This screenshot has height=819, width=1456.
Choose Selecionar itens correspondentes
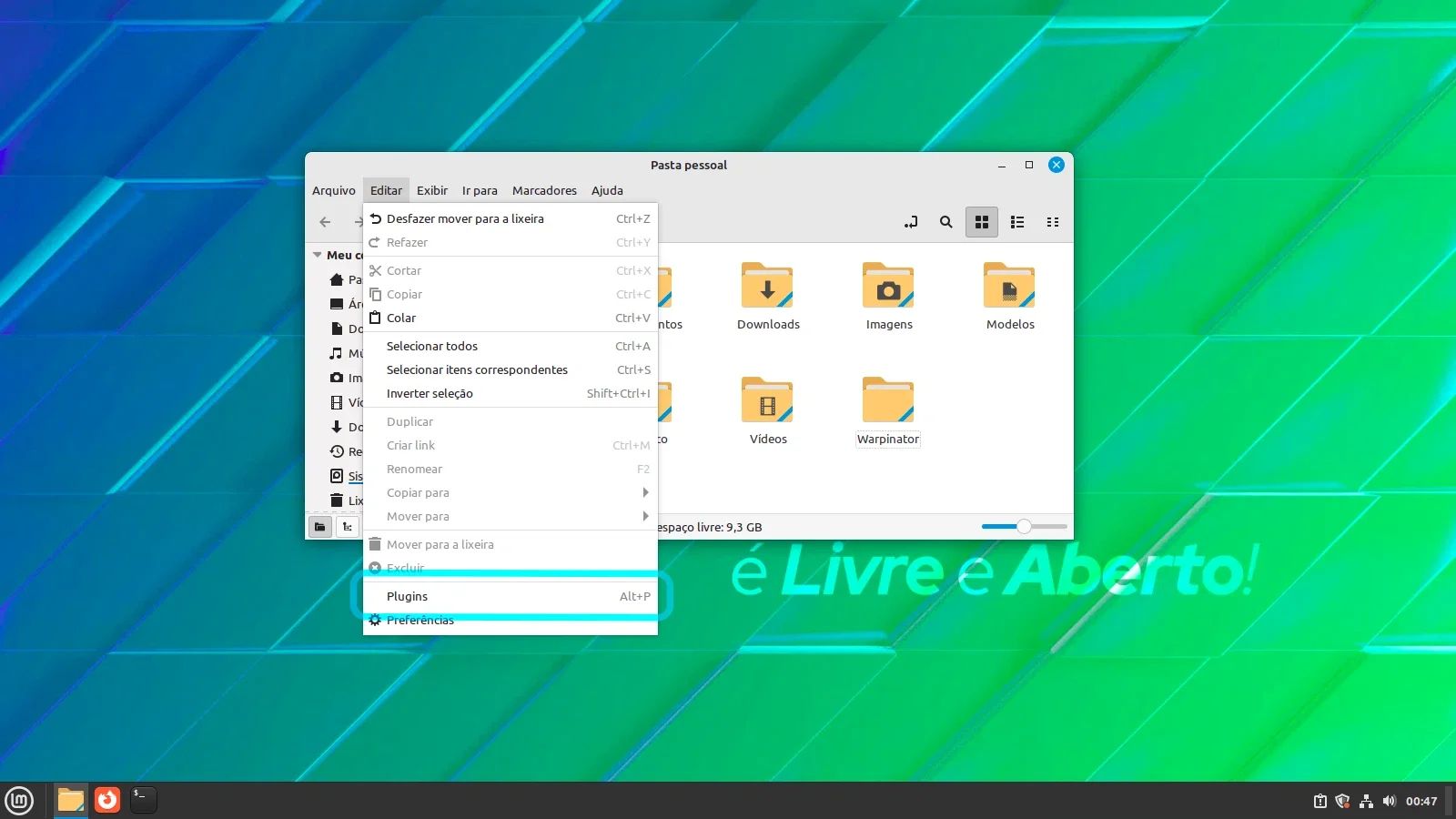pyautogui.click(x=511, y=369)
